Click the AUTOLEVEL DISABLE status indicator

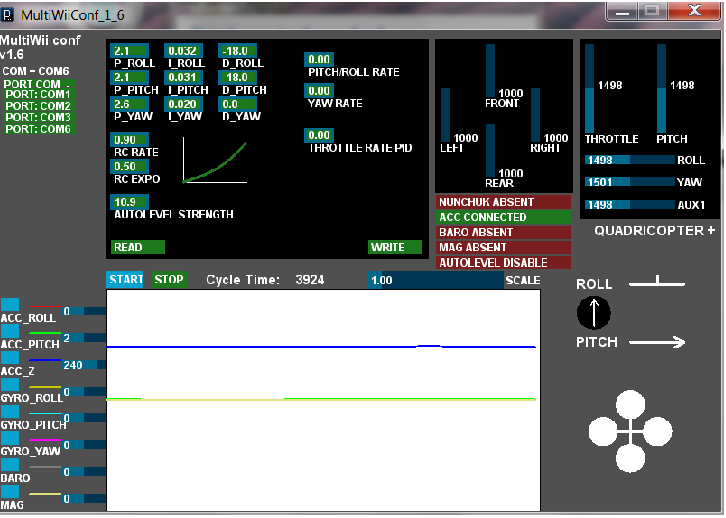click(x=503, y=262)
